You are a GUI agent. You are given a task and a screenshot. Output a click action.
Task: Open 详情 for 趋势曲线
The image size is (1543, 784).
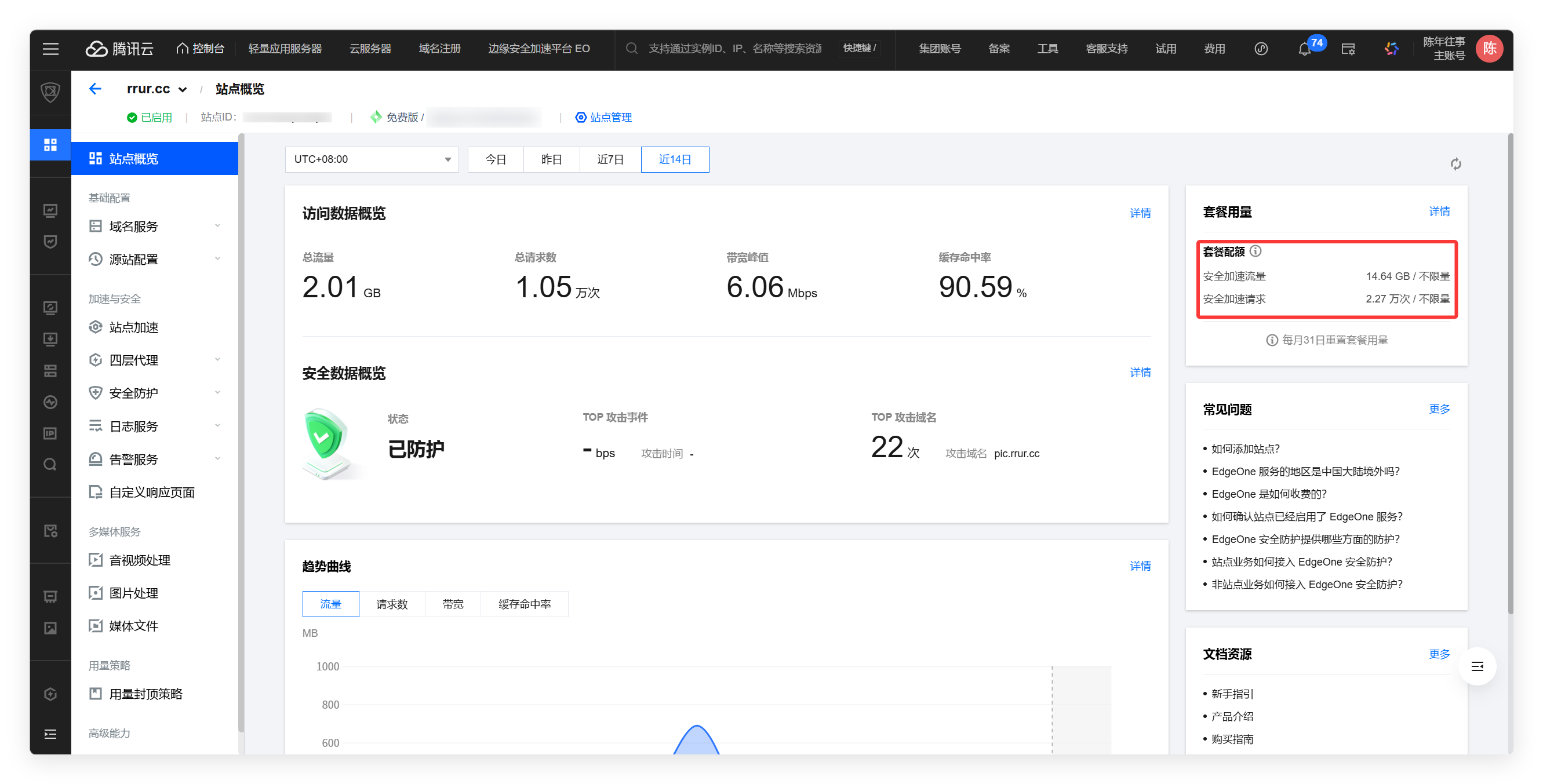pyautogui.click(x=1140, y=566)
